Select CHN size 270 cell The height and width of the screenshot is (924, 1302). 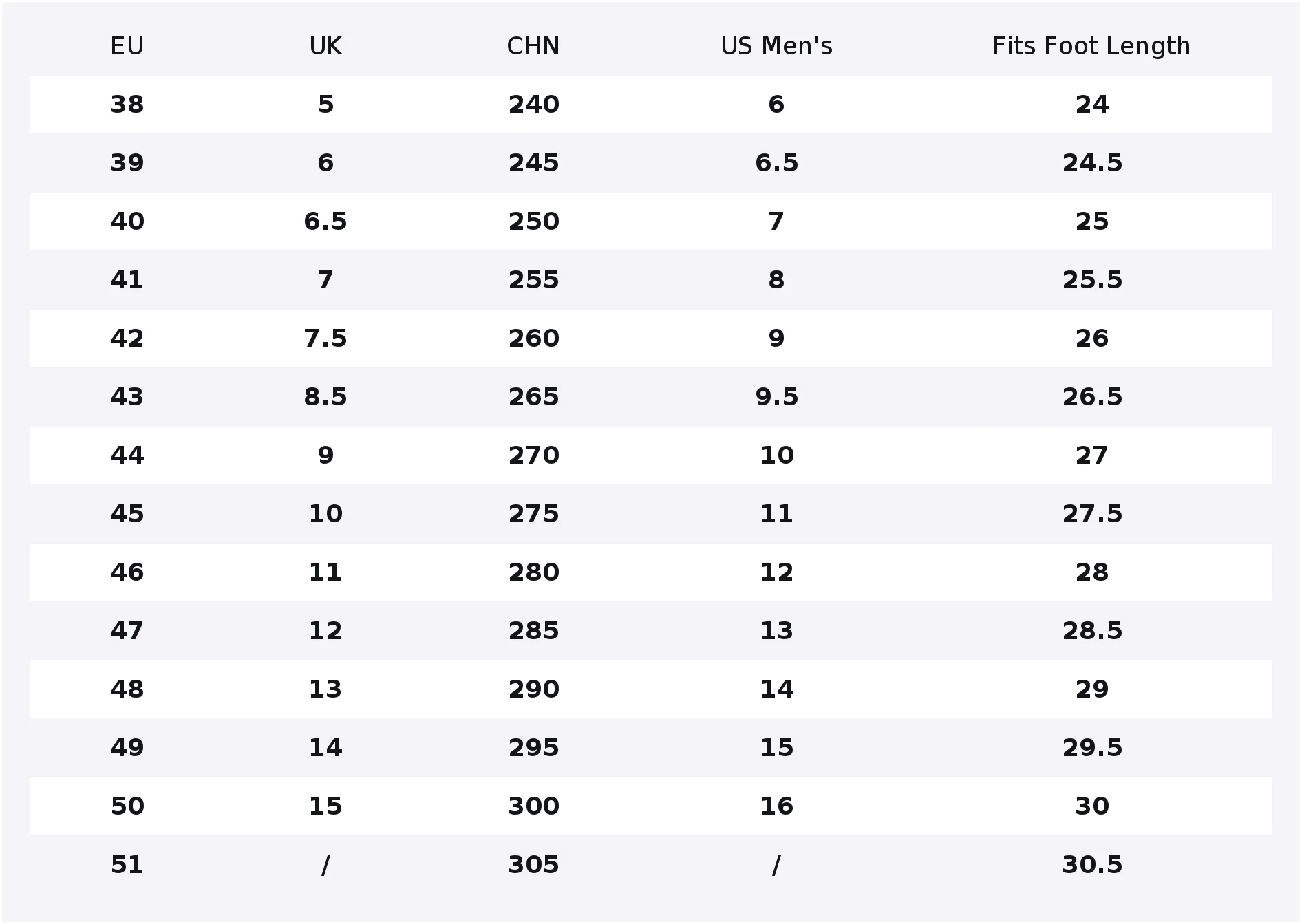pos(534,455)
